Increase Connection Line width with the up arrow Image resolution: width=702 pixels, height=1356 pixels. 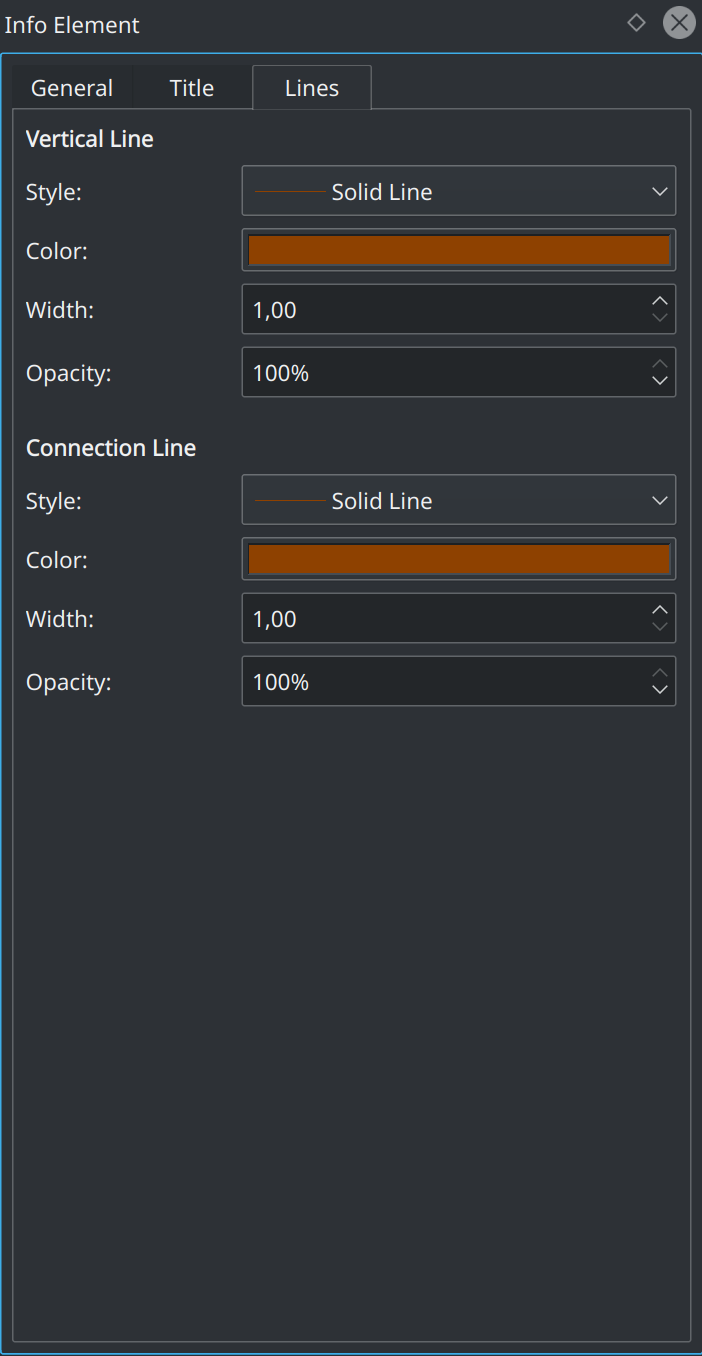coord(660,609)
